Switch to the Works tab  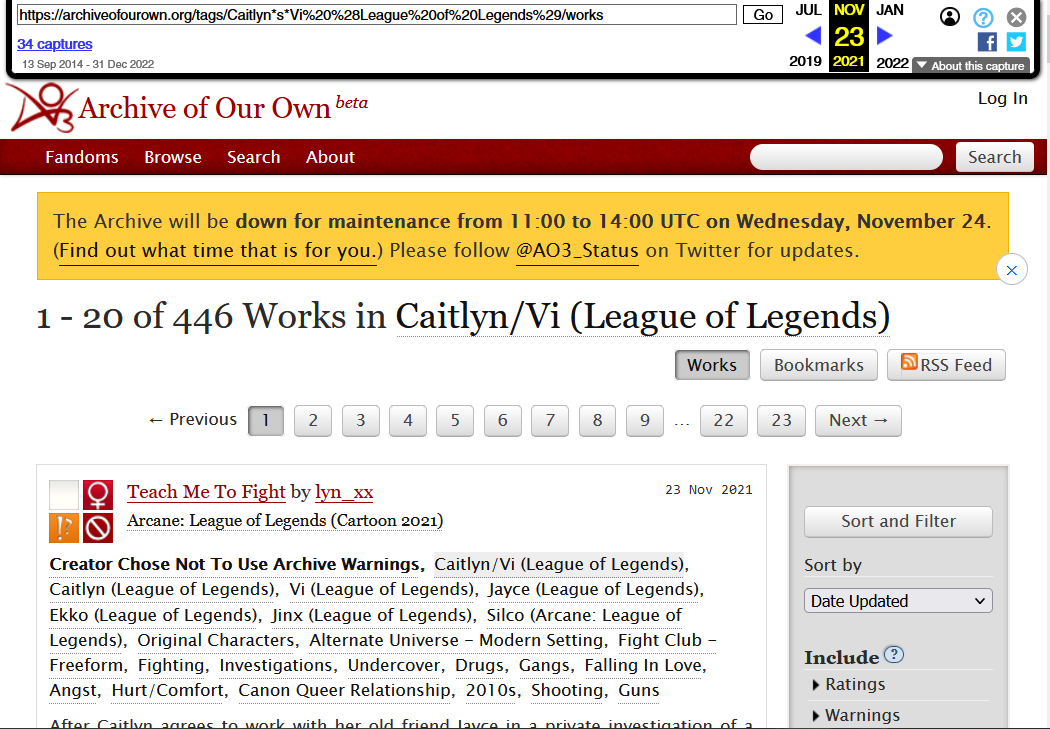click(x=712, y=365)
